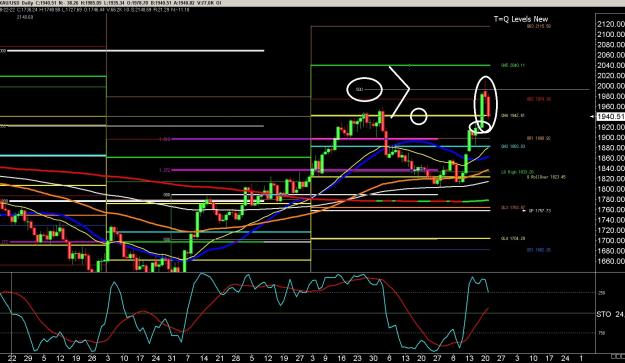625x363 pixels.
Task: Click the 2100.00 price axis label
Action: pyautogui.click(x=611, y=35)
